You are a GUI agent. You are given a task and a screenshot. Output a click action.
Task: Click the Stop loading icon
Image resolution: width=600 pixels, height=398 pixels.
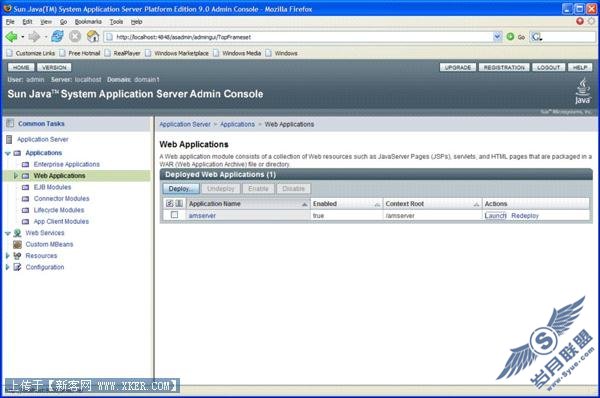[x=75, y=37]
